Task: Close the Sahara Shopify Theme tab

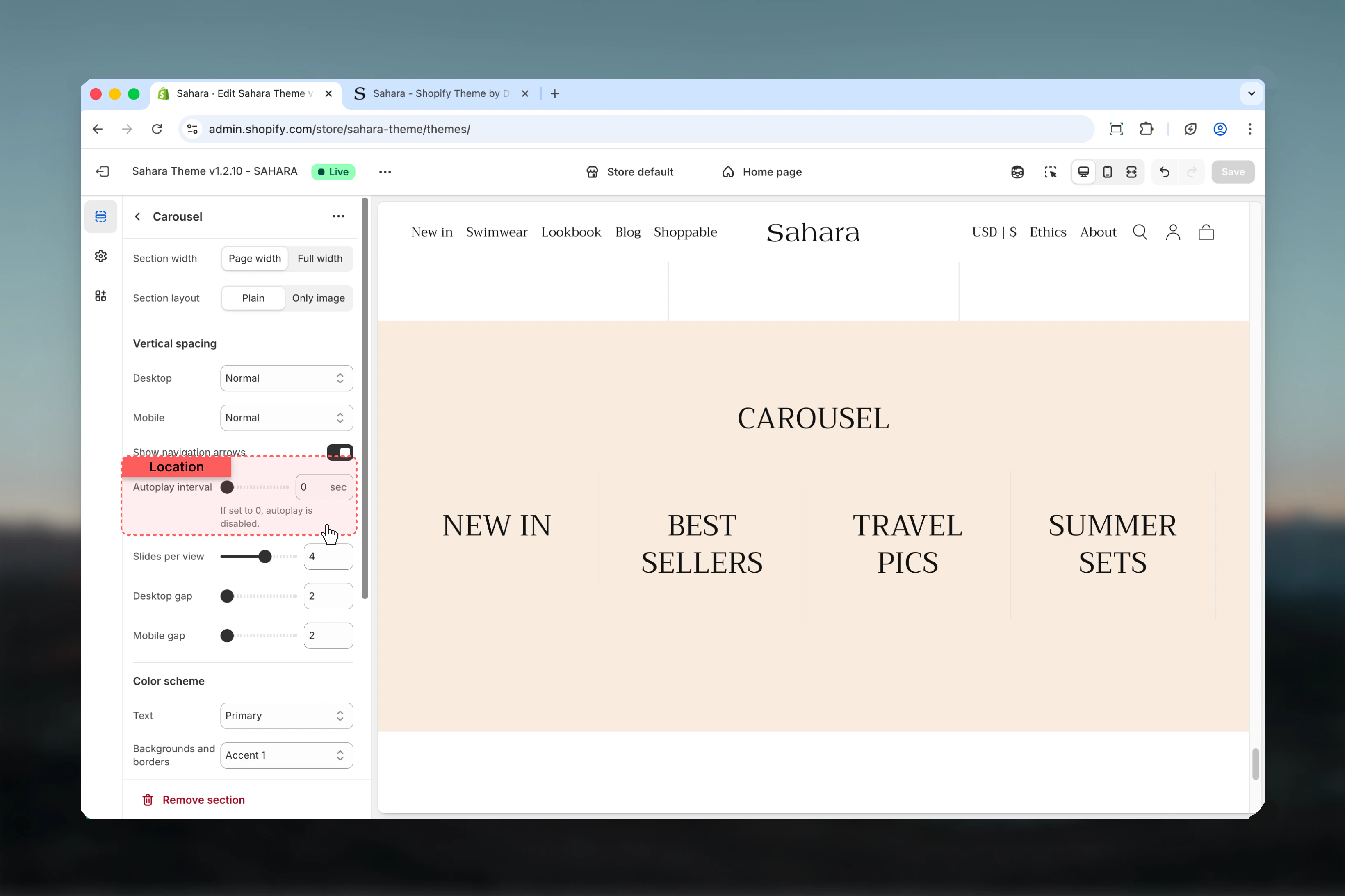Action: [x=525, y=94]
